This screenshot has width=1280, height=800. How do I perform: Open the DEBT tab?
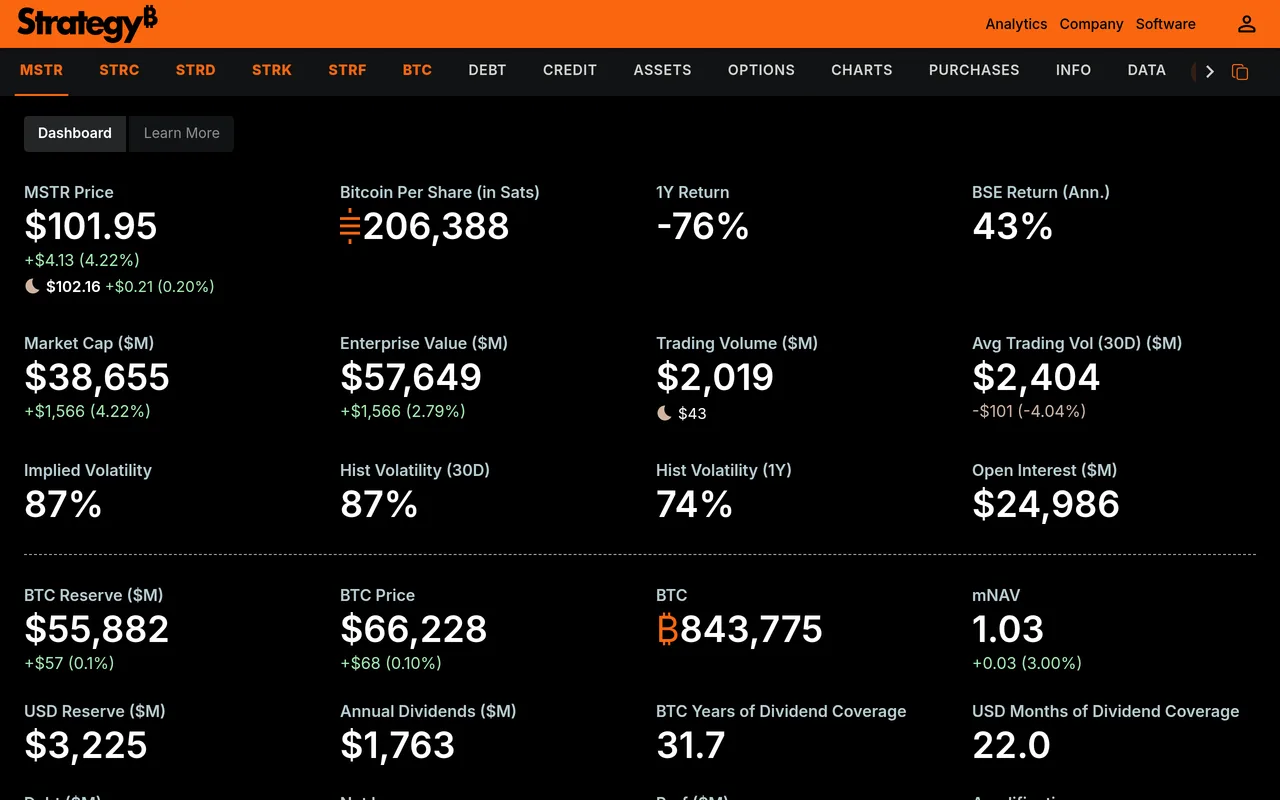coord(487,70)
